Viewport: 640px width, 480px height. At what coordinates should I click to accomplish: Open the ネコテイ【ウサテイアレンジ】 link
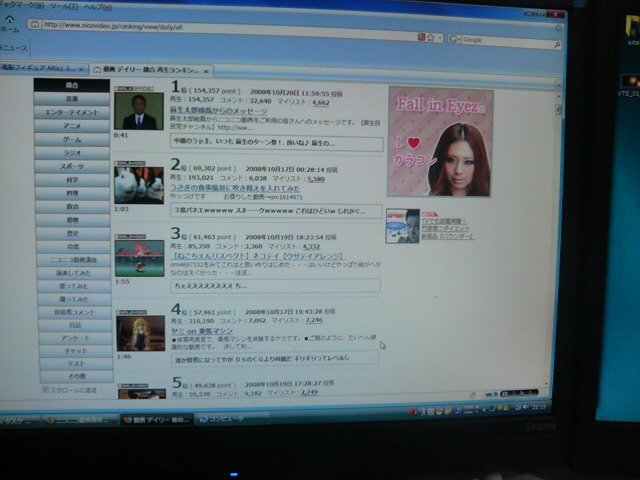[257, 256]
